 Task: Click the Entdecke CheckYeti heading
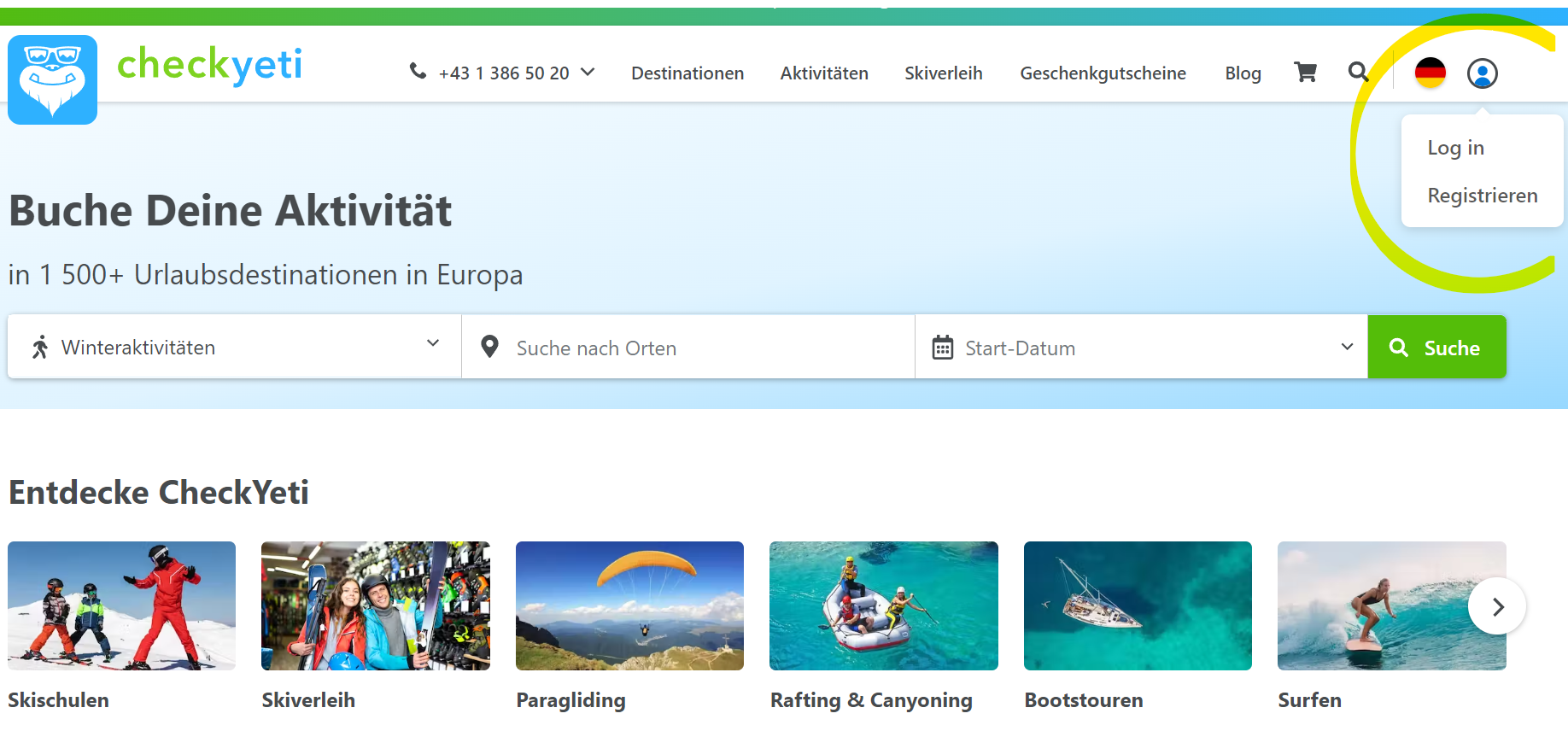click(159, 493)
